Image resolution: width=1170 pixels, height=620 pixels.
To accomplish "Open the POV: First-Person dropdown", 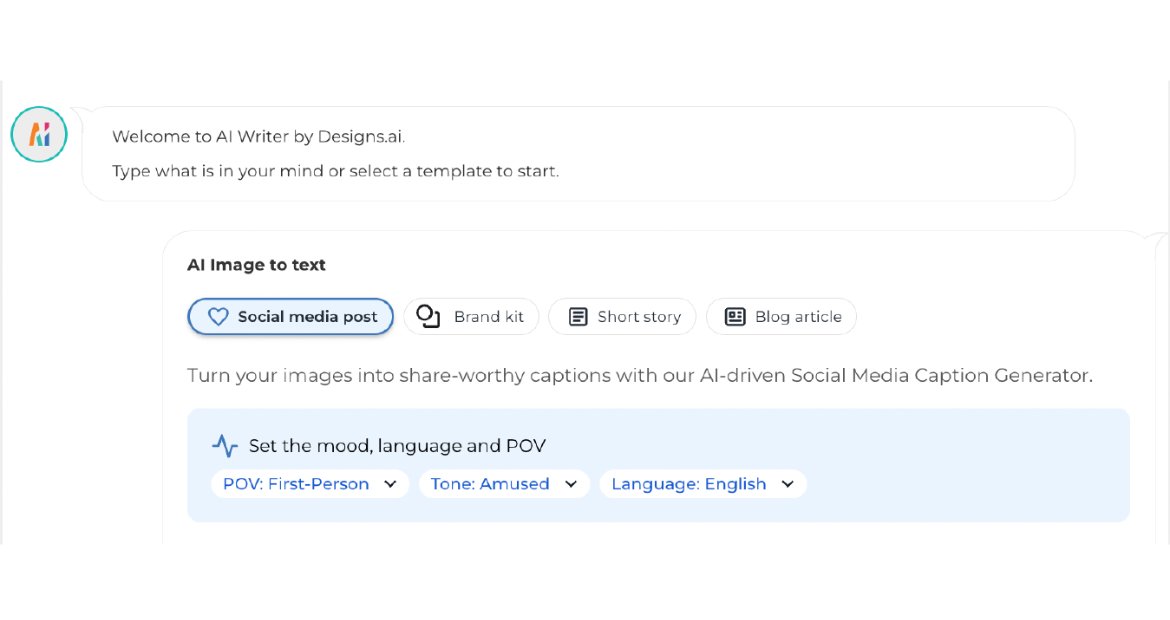I will tap(309, 484).
